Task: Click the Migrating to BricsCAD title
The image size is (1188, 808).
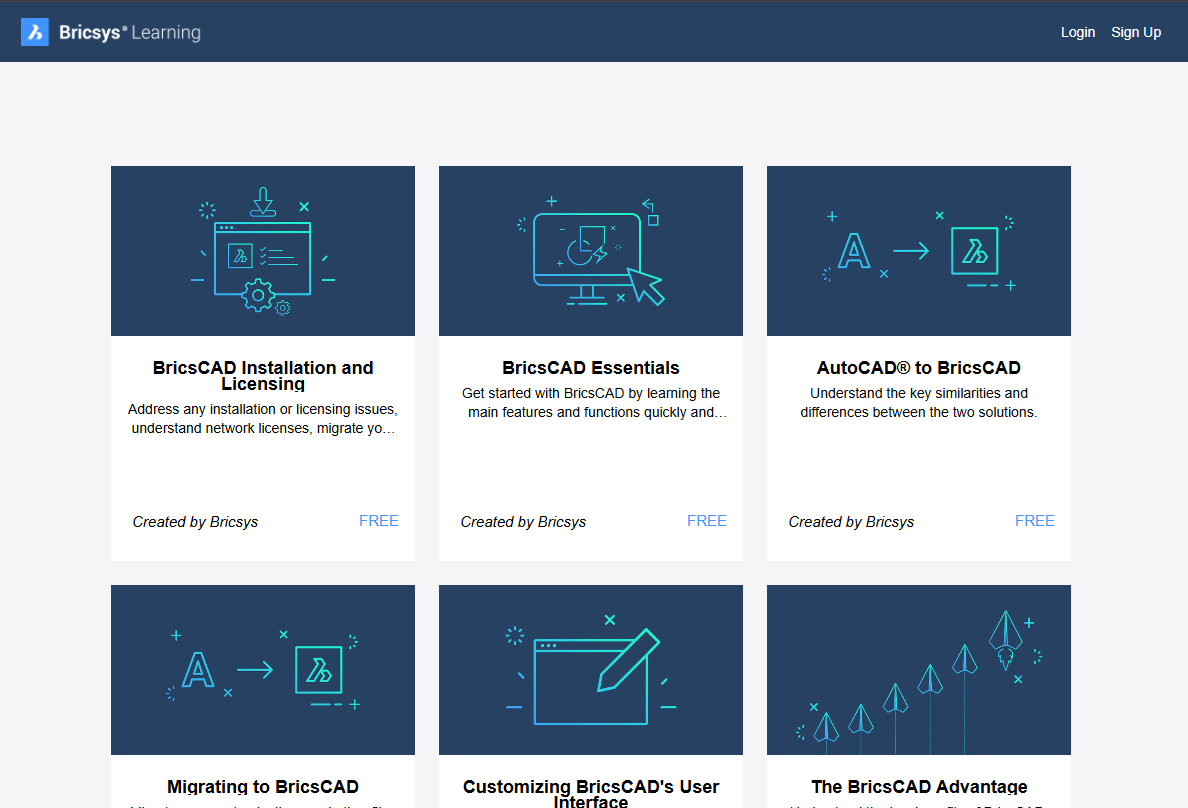Action: [x=263, y=787]
